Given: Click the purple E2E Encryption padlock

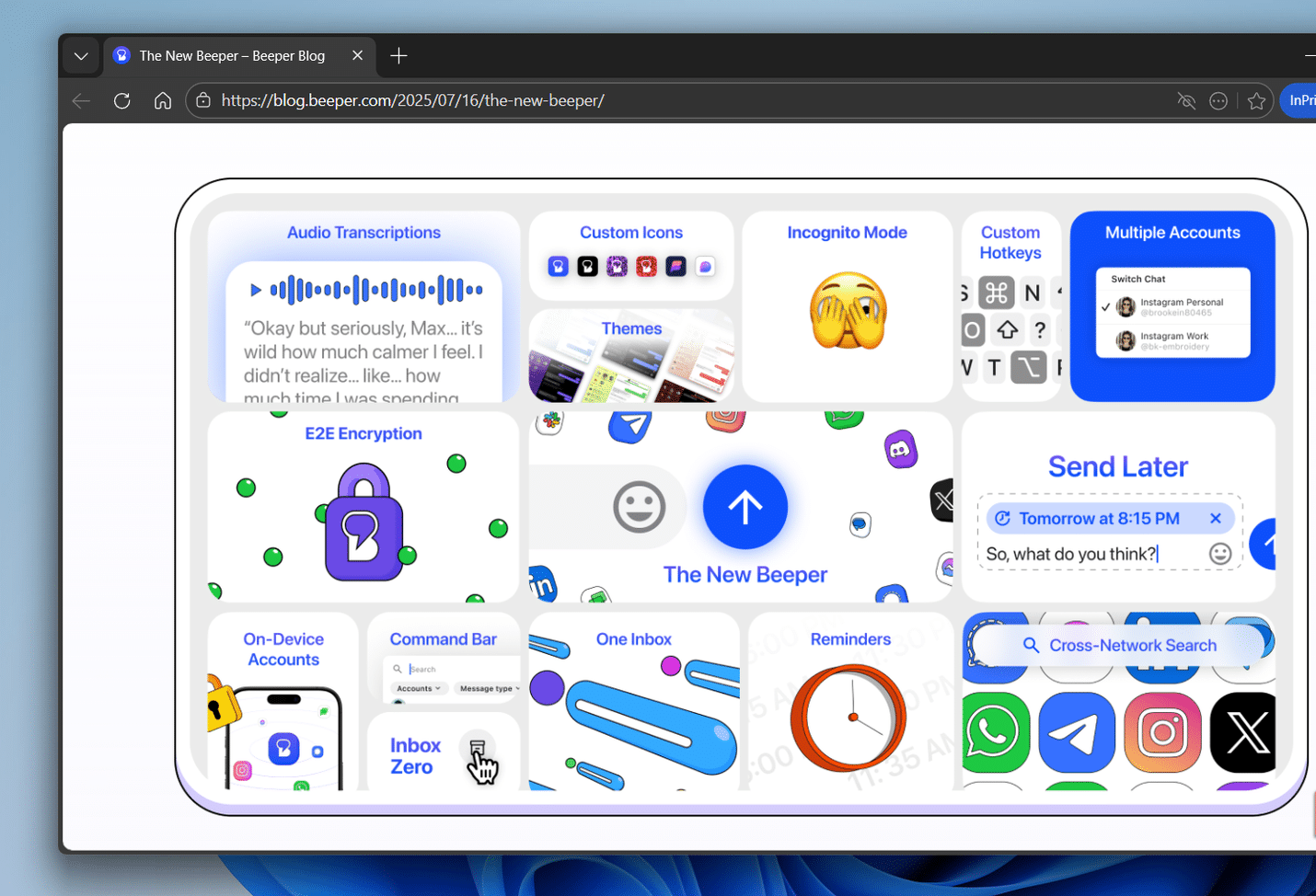Looking at the screenshot, I should click(364, 522).
